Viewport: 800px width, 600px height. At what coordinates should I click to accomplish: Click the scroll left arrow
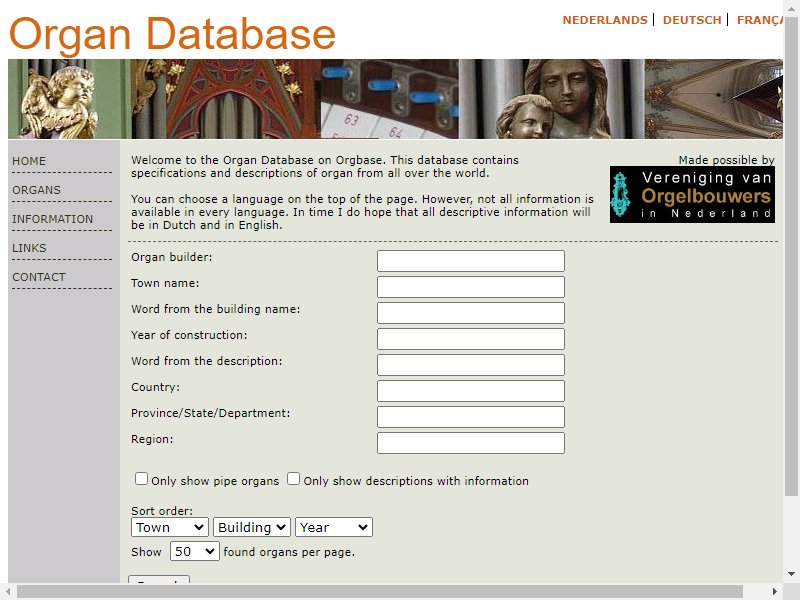[8, 592]
